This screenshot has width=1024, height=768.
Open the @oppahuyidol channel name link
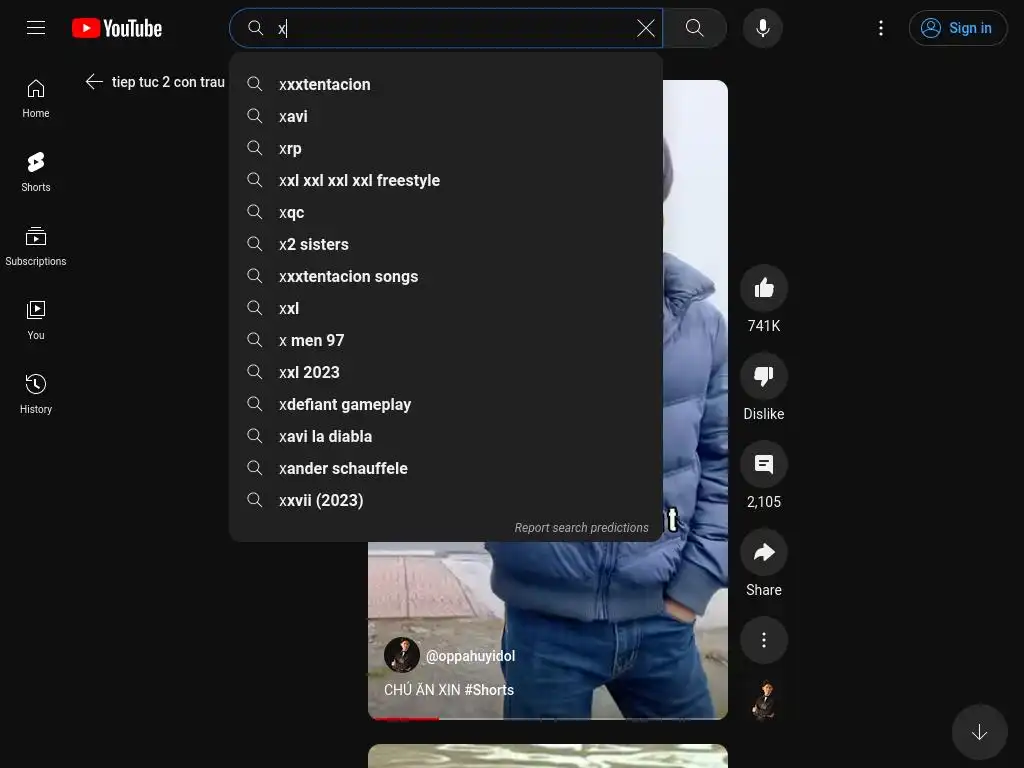click(x=470, y=656)
